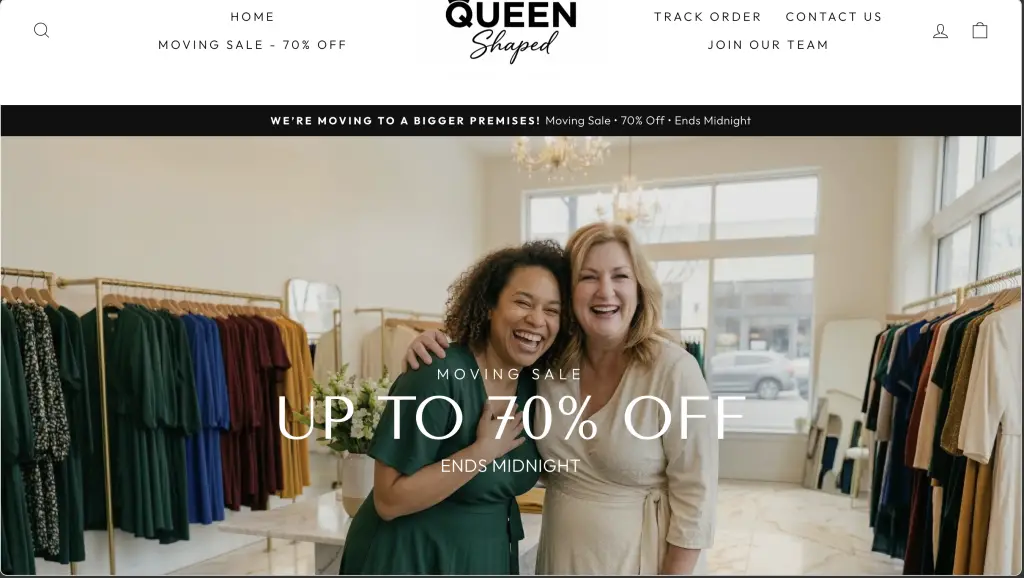
Task: Click the blue dresses on left rack
Action: (205, 418)
